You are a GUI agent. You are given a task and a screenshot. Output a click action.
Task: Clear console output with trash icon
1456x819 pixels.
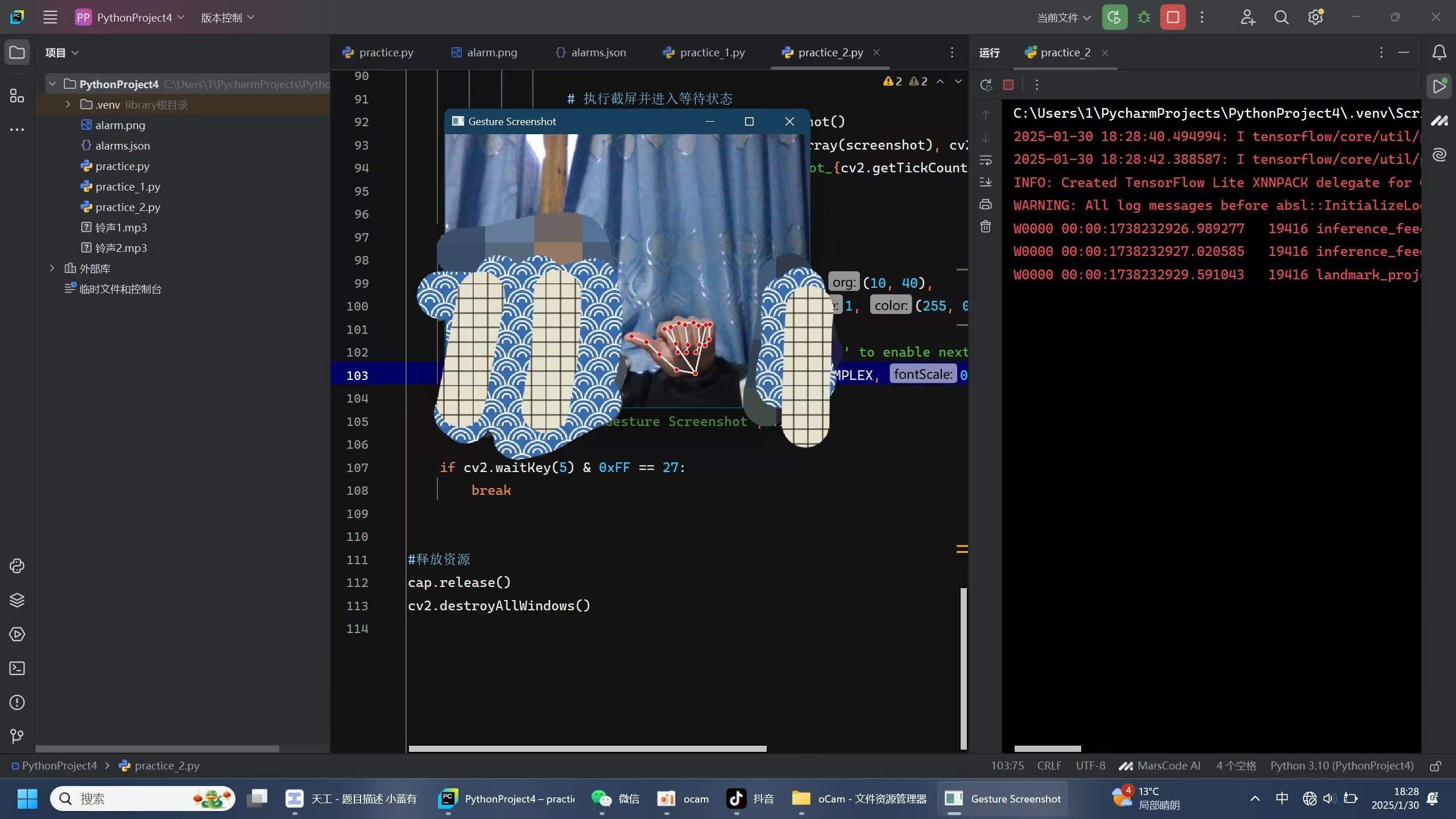click(x=985, y=226)
